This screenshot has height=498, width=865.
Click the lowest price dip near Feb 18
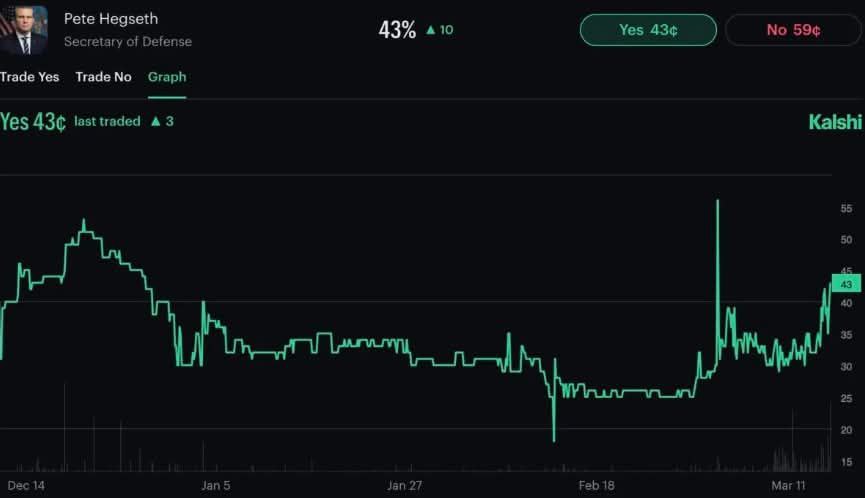pos(553,438)
